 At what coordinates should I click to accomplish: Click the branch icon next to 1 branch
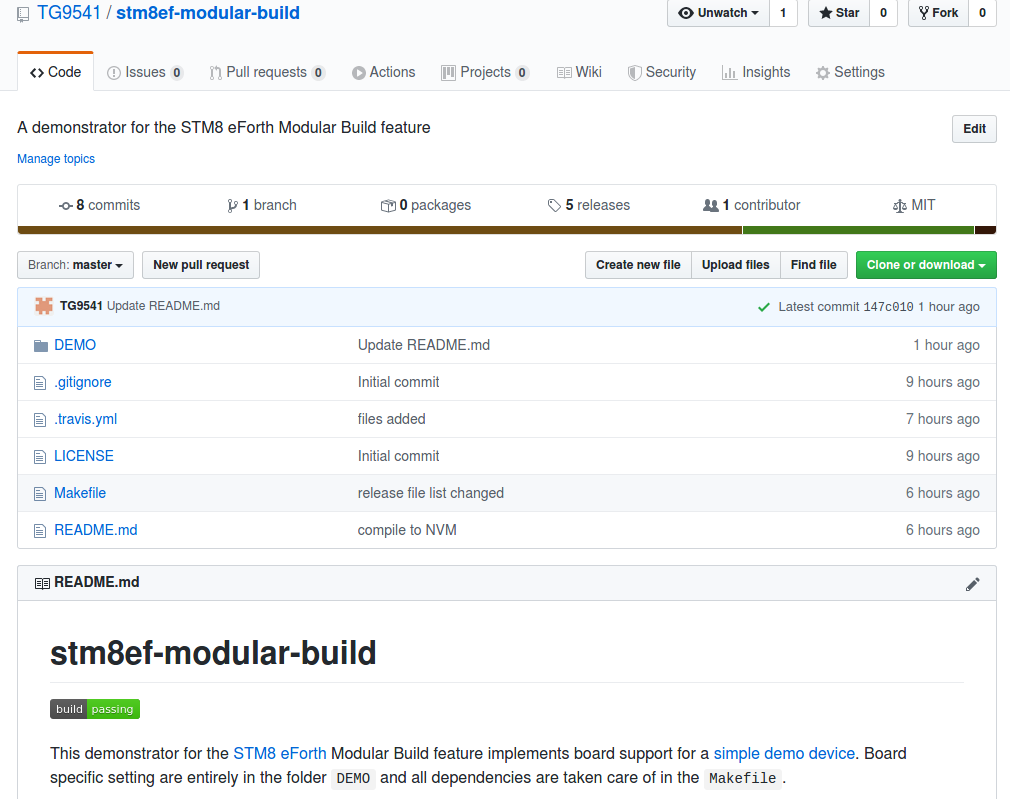[x=233, y=206]
